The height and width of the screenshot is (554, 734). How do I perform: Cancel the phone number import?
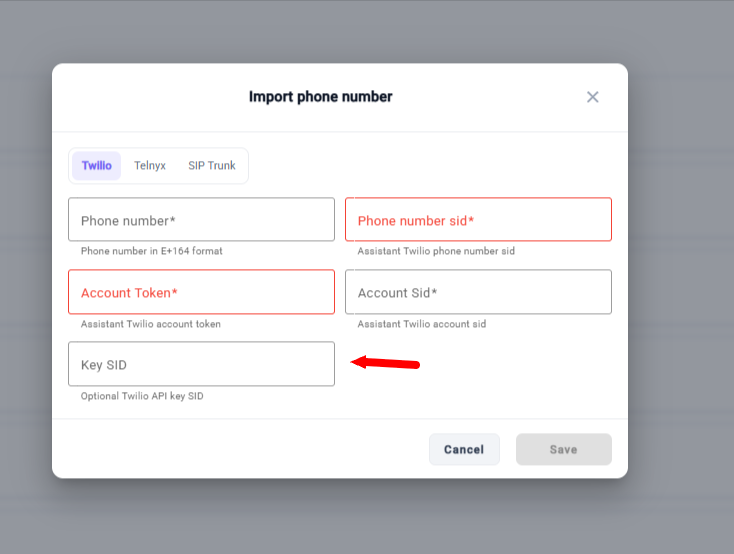click(x=464, y=450)
